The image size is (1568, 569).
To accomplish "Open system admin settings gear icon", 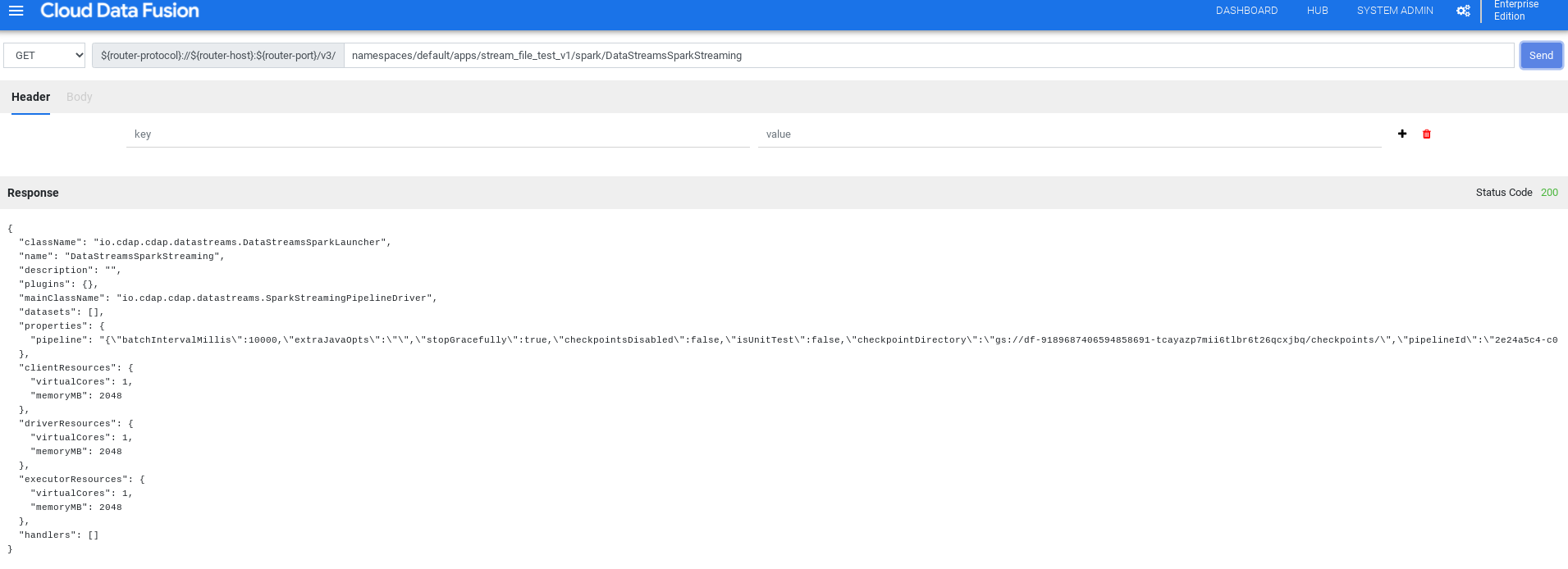I will (x=1463, y=11).
